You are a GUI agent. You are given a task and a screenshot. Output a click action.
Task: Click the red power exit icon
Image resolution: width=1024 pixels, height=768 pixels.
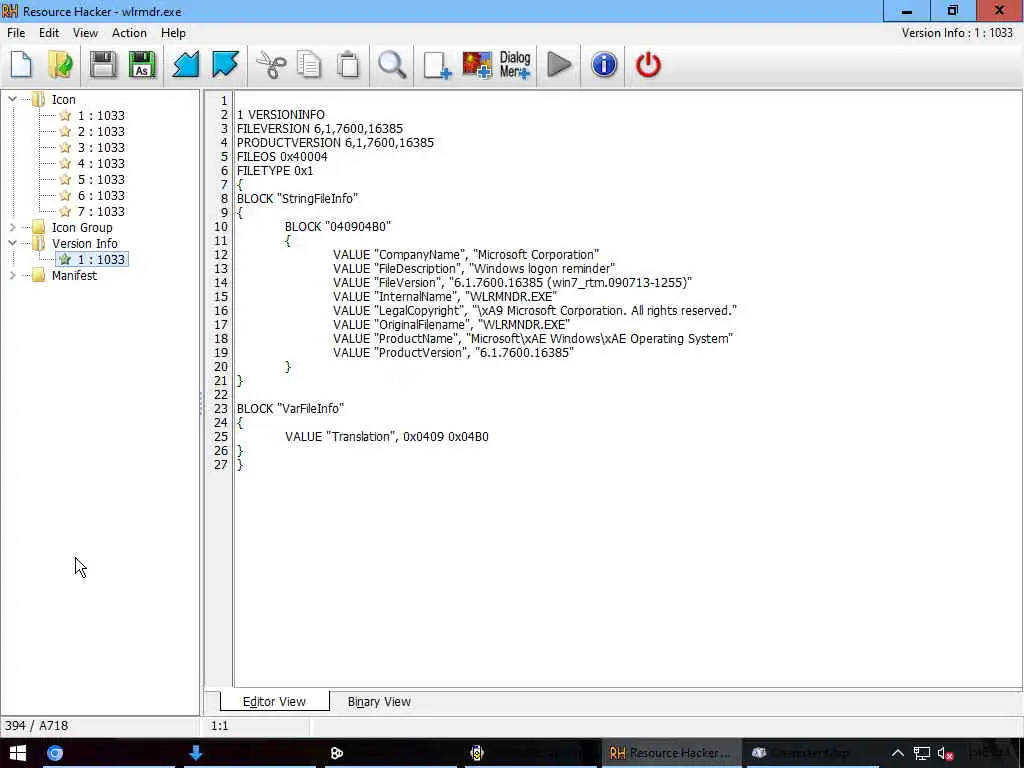pyautogui.click(x=648, y=65)
